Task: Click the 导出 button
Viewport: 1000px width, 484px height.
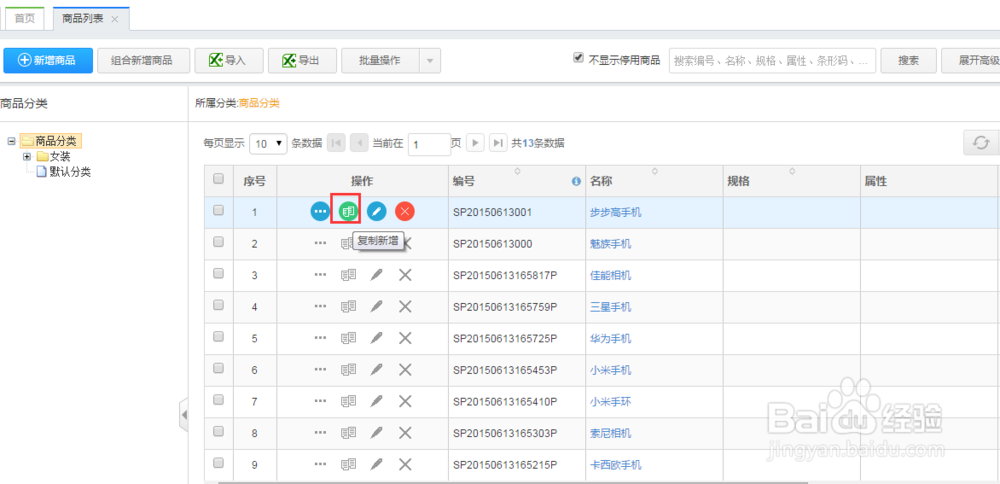Action: tap(301, 61)
